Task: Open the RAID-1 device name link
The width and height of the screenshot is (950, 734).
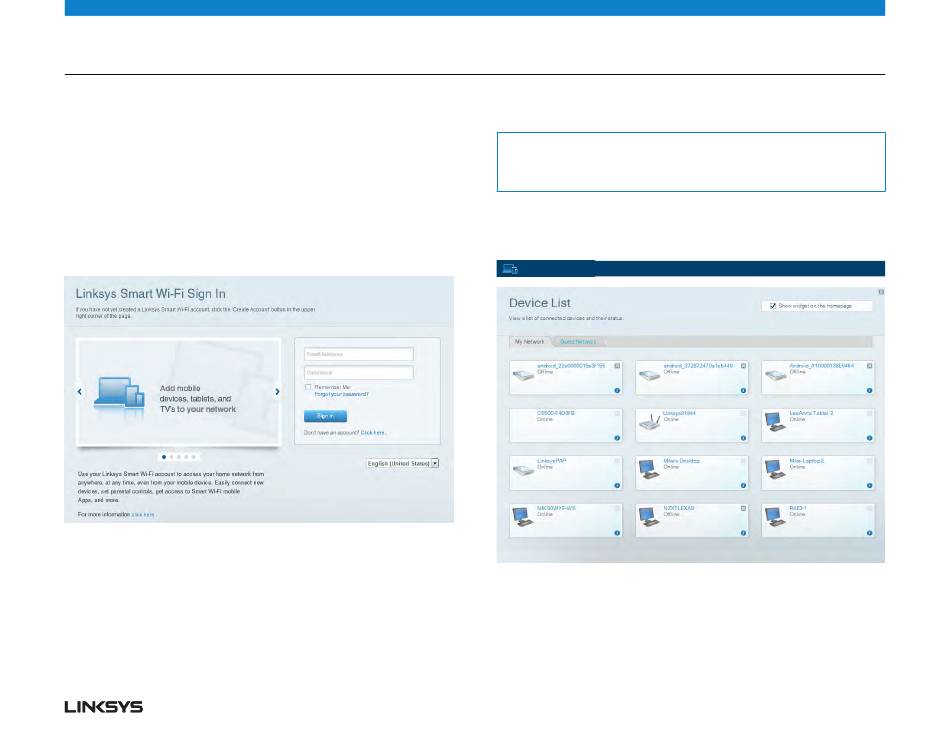Action: (x=798, y=509)
